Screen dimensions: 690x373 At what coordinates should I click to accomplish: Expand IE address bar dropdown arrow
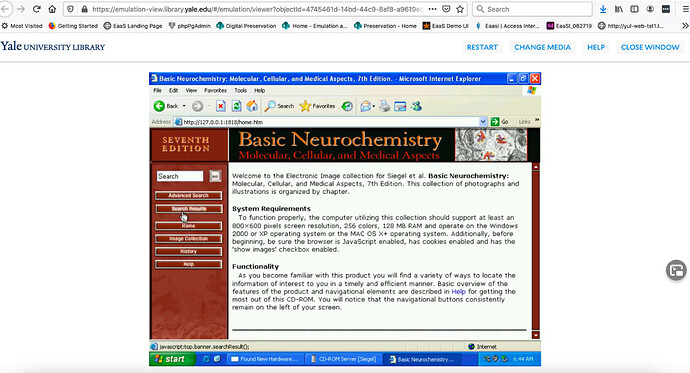coord(483,122)
